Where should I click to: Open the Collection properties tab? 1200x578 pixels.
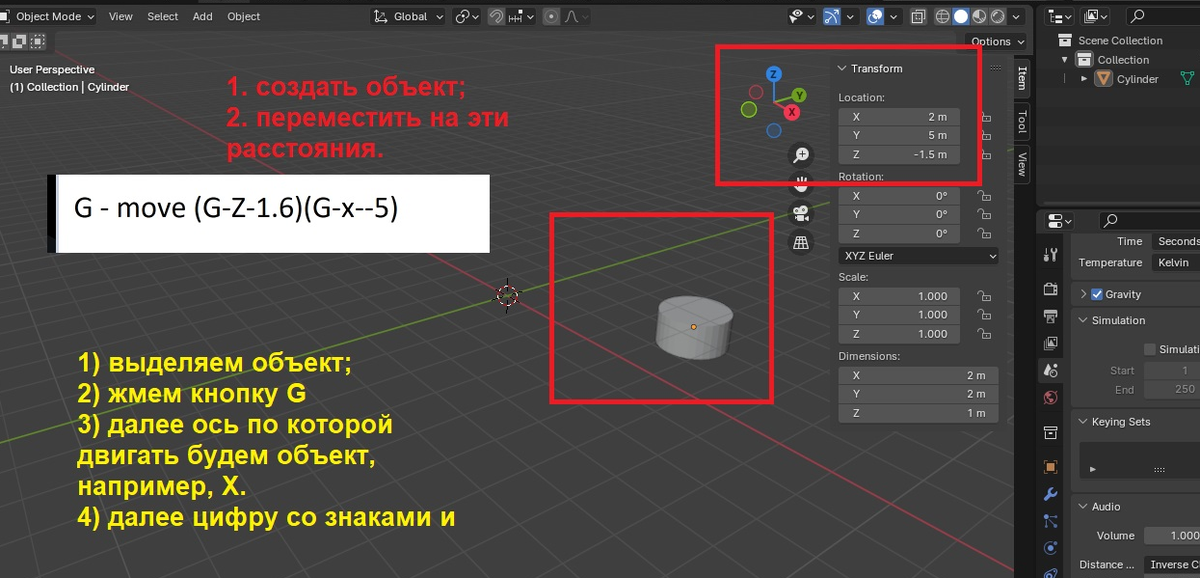click(1050, 432)
